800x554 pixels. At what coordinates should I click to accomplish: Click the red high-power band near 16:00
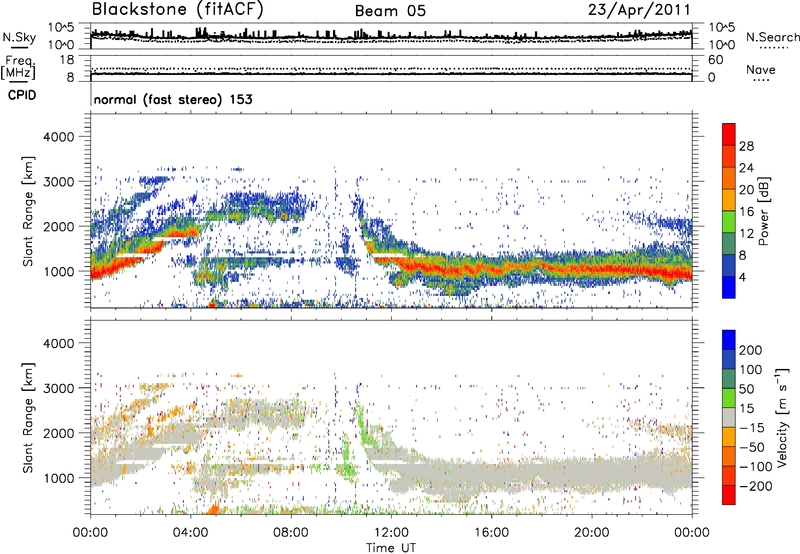pyautogui.click(x=491, y=269)
